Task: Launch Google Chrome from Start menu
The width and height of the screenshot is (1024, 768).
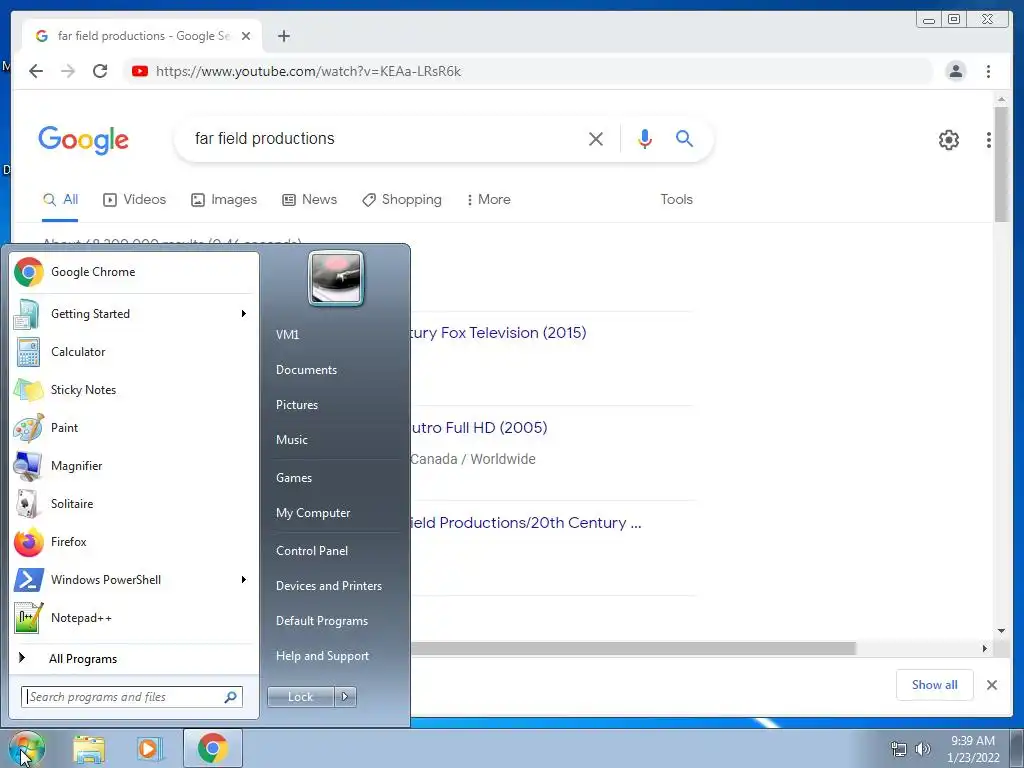Action: tap(133, 272)
